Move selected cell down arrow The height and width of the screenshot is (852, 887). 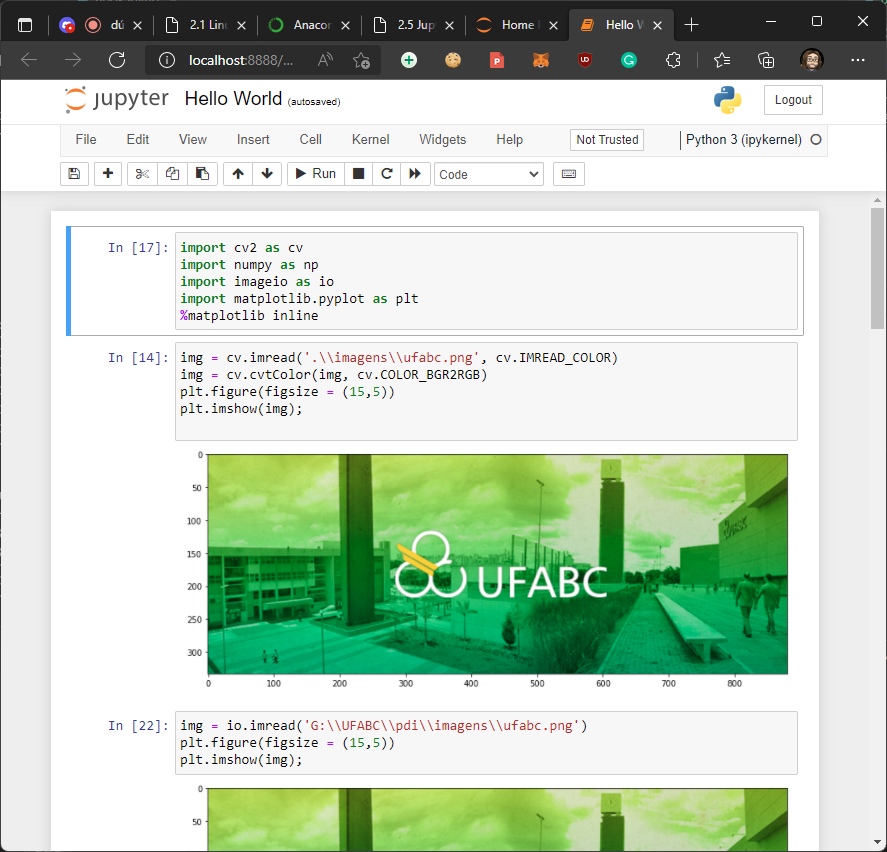(267, 174)
